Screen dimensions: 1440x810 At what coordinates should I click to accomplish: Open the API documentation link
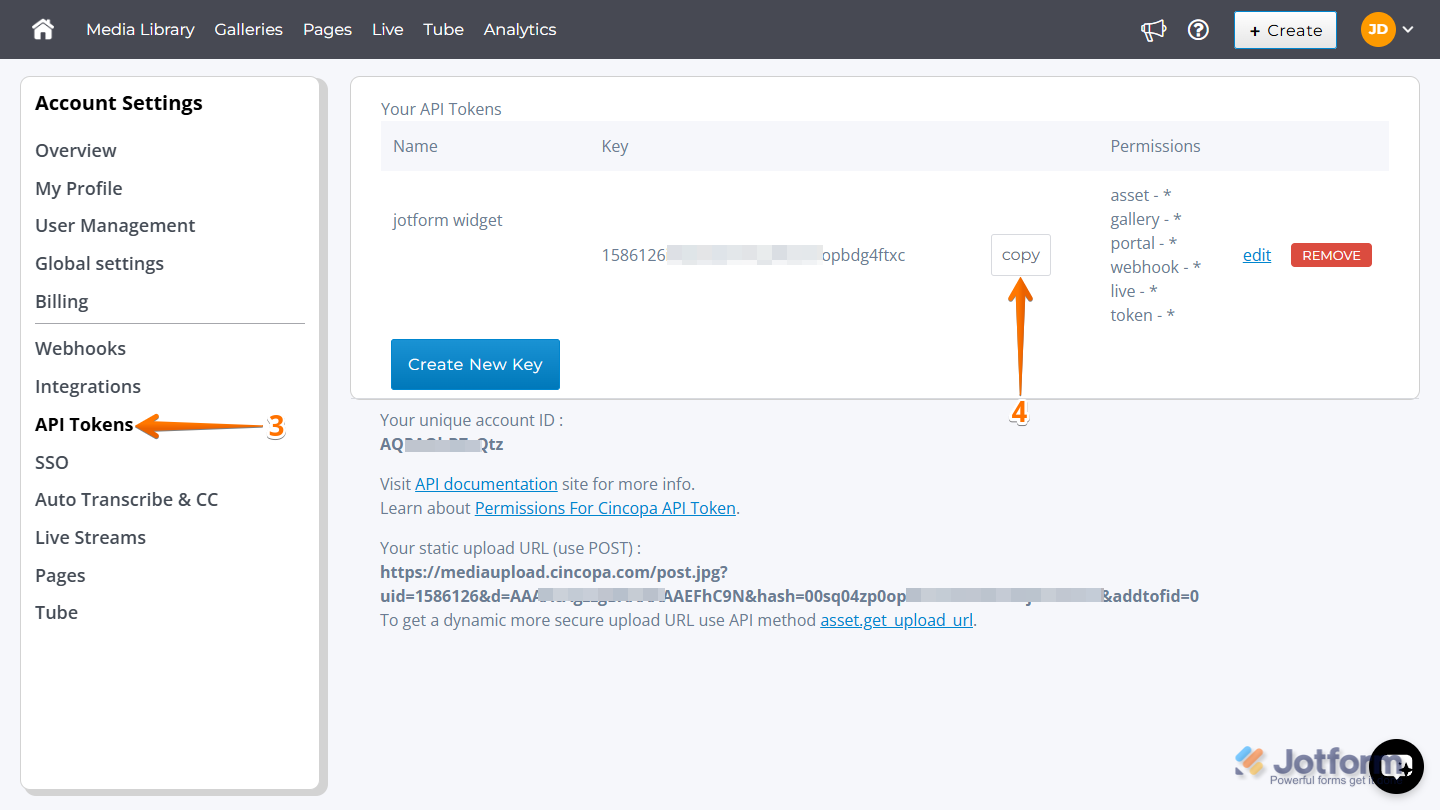pyautogui.click(x=486, y=483)
